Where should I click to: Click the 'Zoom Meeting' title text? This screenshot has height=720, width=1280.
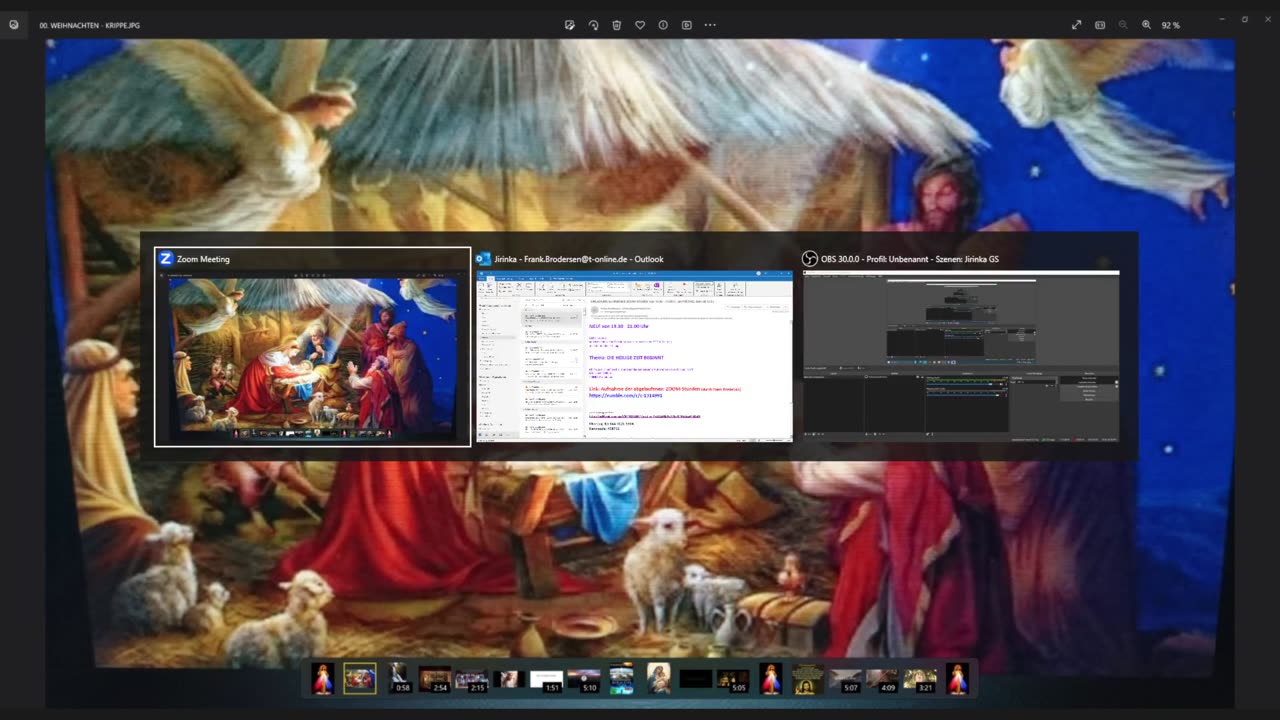click(203, 259)
